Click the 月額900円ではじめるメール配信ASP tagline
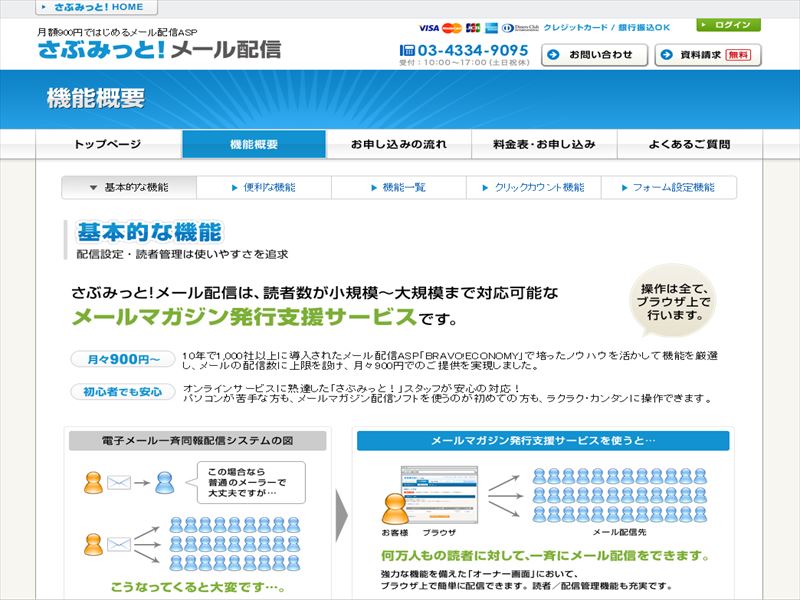 tap(117, 32)
